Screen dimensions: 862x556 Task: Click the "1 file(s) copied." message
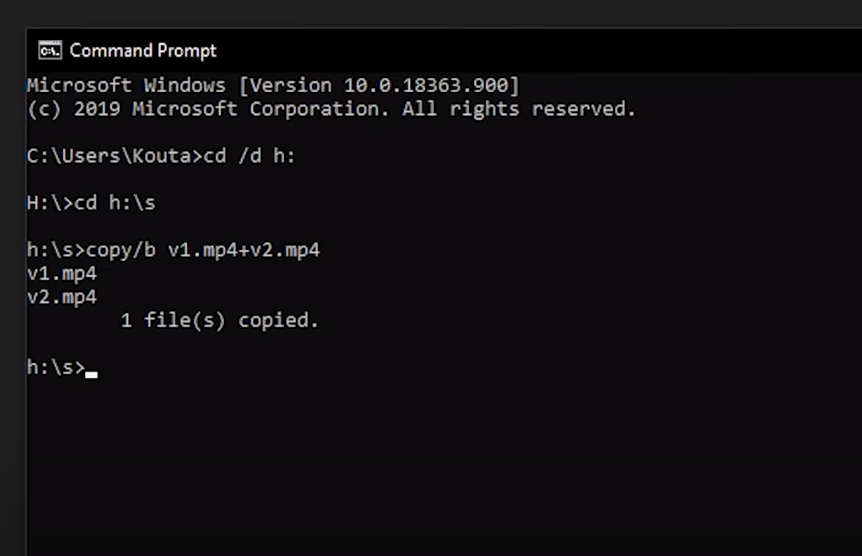pos(220,321)
